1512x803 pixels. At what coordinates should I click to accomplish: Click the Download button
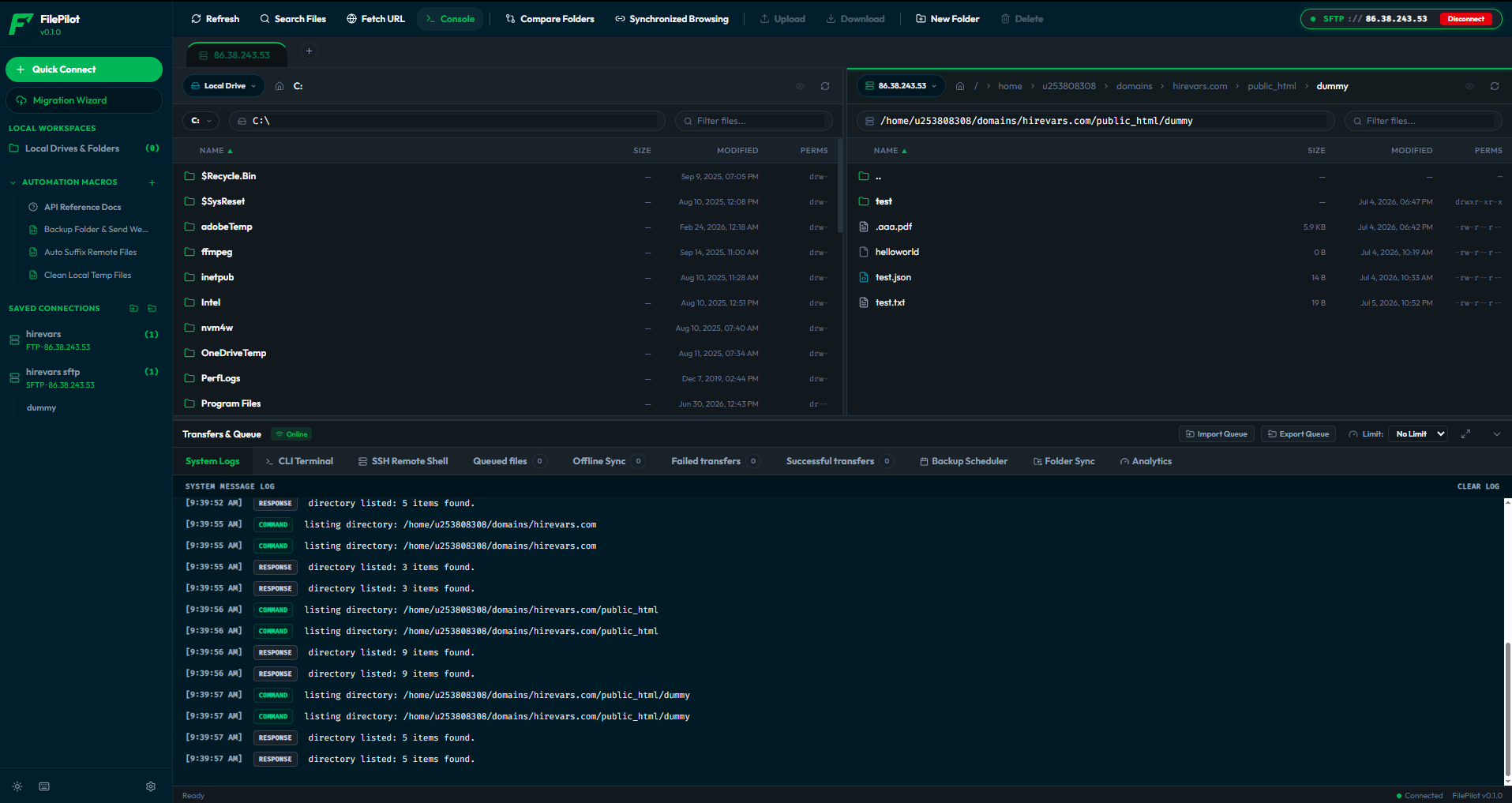pyautogui.click(x=855, y=19)
